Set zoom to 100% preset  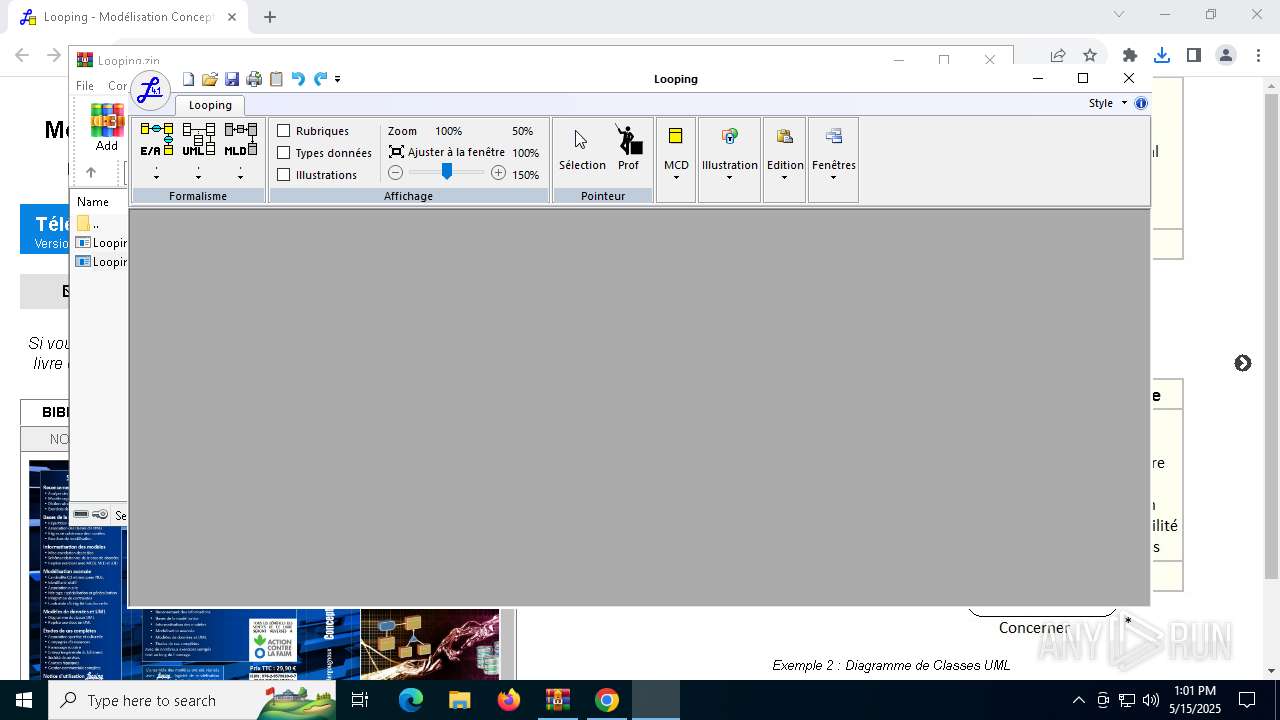pos(526,153)
